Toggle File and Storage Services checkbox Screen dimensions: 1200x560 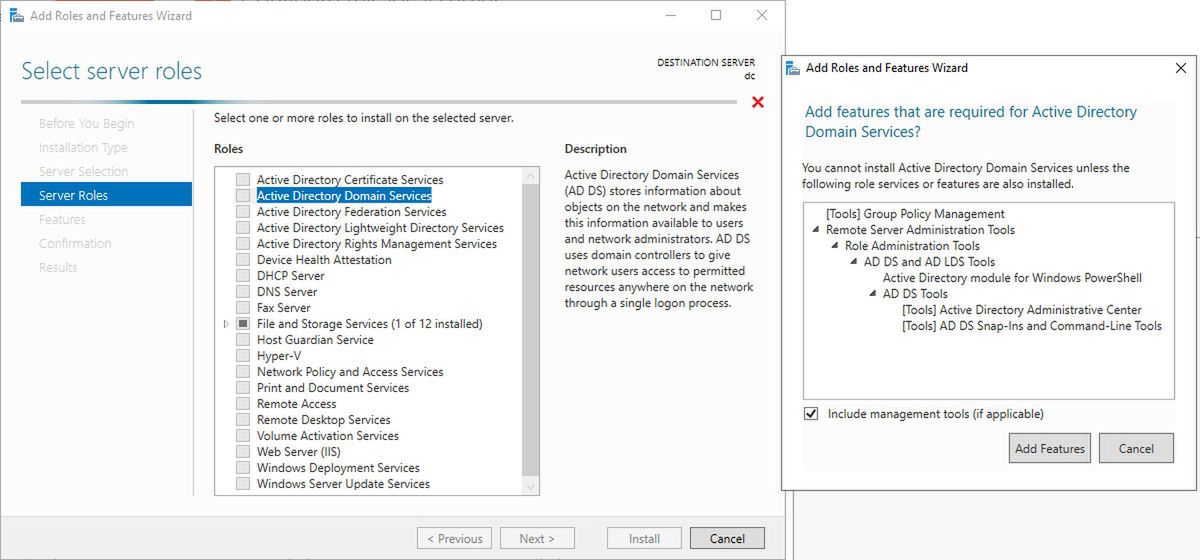tap(243, 324)
